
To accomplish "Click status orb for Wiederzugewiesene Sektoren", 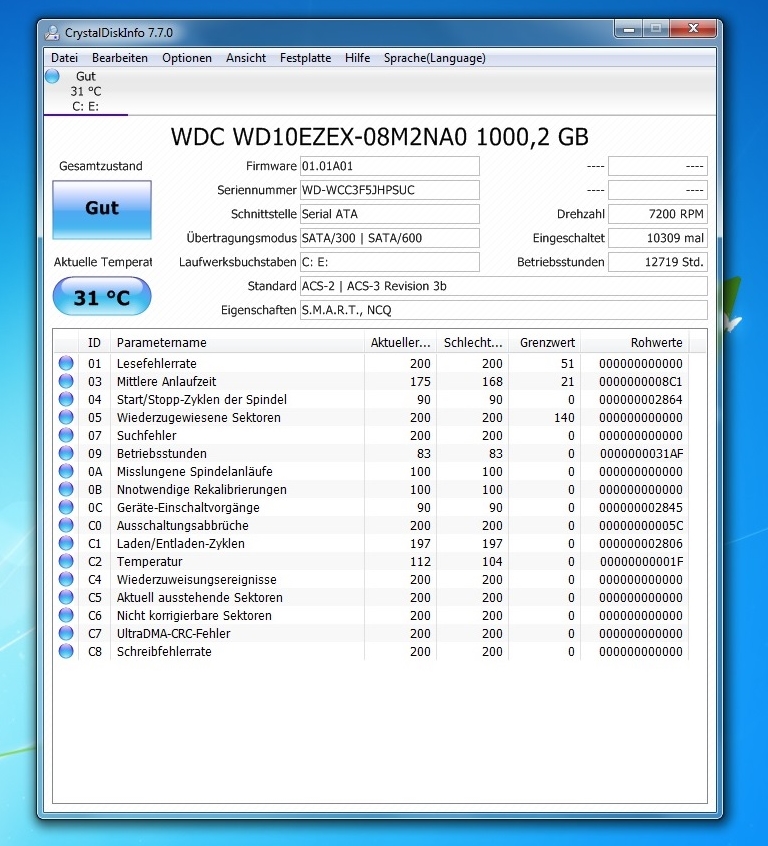I will (66, 417).
